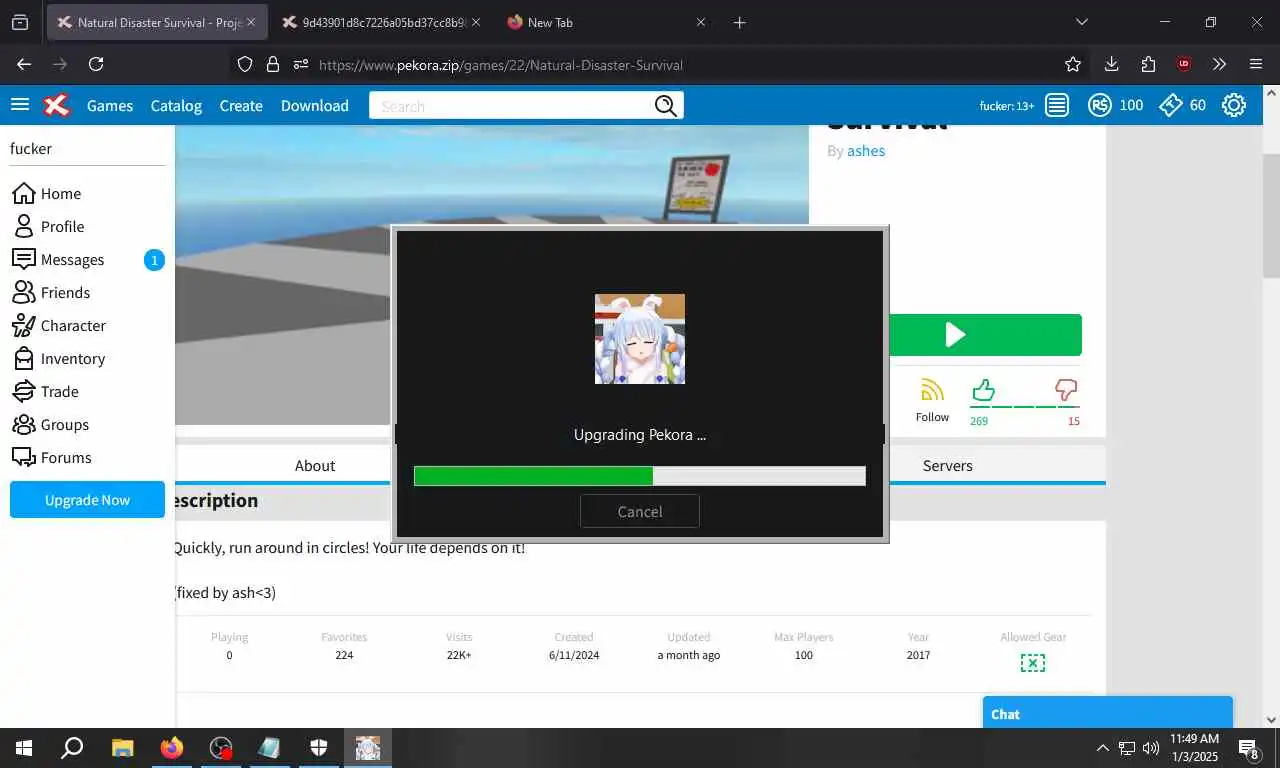This screenshot has height=768, width=1280.
Task: Click the thumbs down dislike icon
Action: tap(1067, 390)
